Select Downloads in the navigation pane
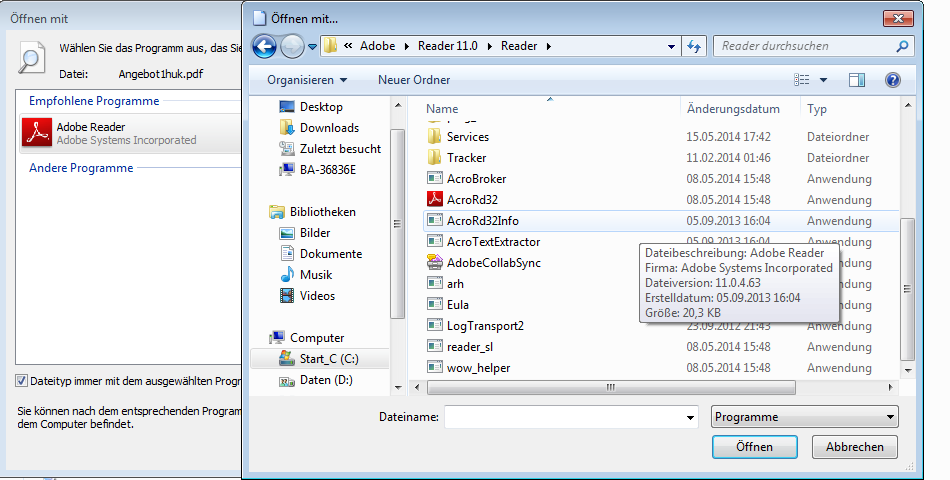Image resolution: width=950 pixels, height=480 pixels. (x=319, y=128)
